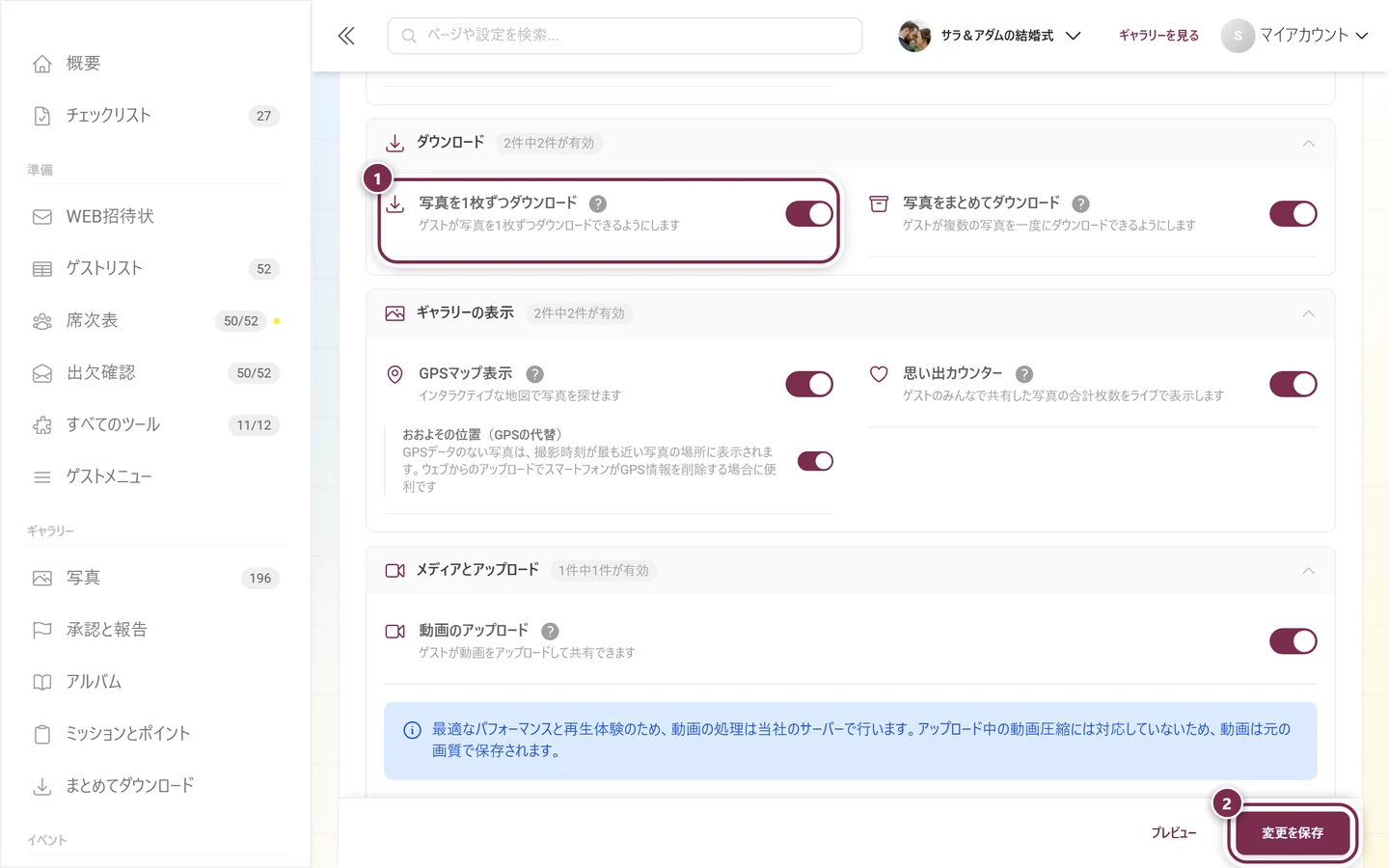Click the help icon beside 思い出カウンター
Image resolution: width=1389 pixels, height=868 pixels.
click(x=1024, y=374)
